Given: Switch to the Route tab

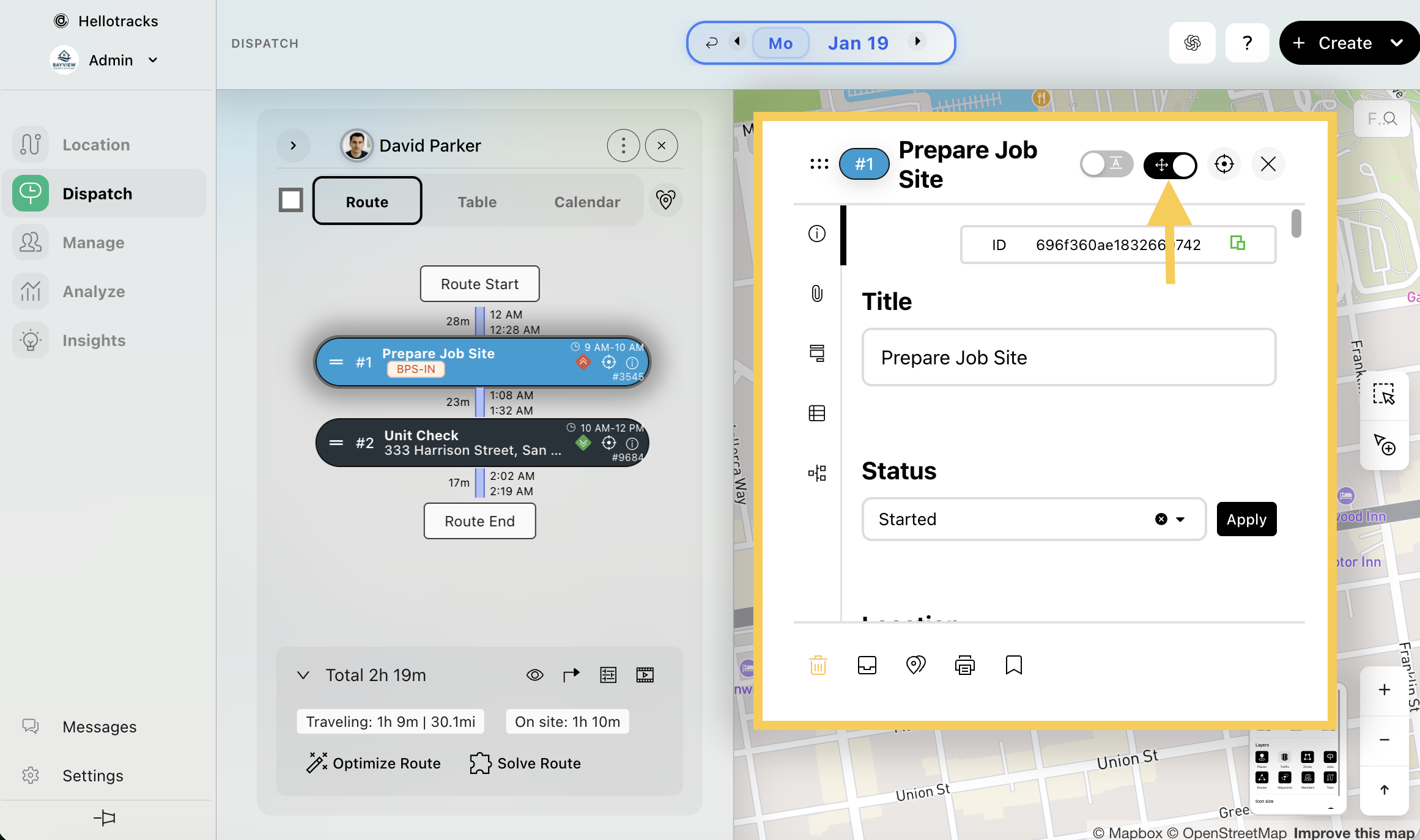Looking at the screenshot, I should click(x=367, y=201).
